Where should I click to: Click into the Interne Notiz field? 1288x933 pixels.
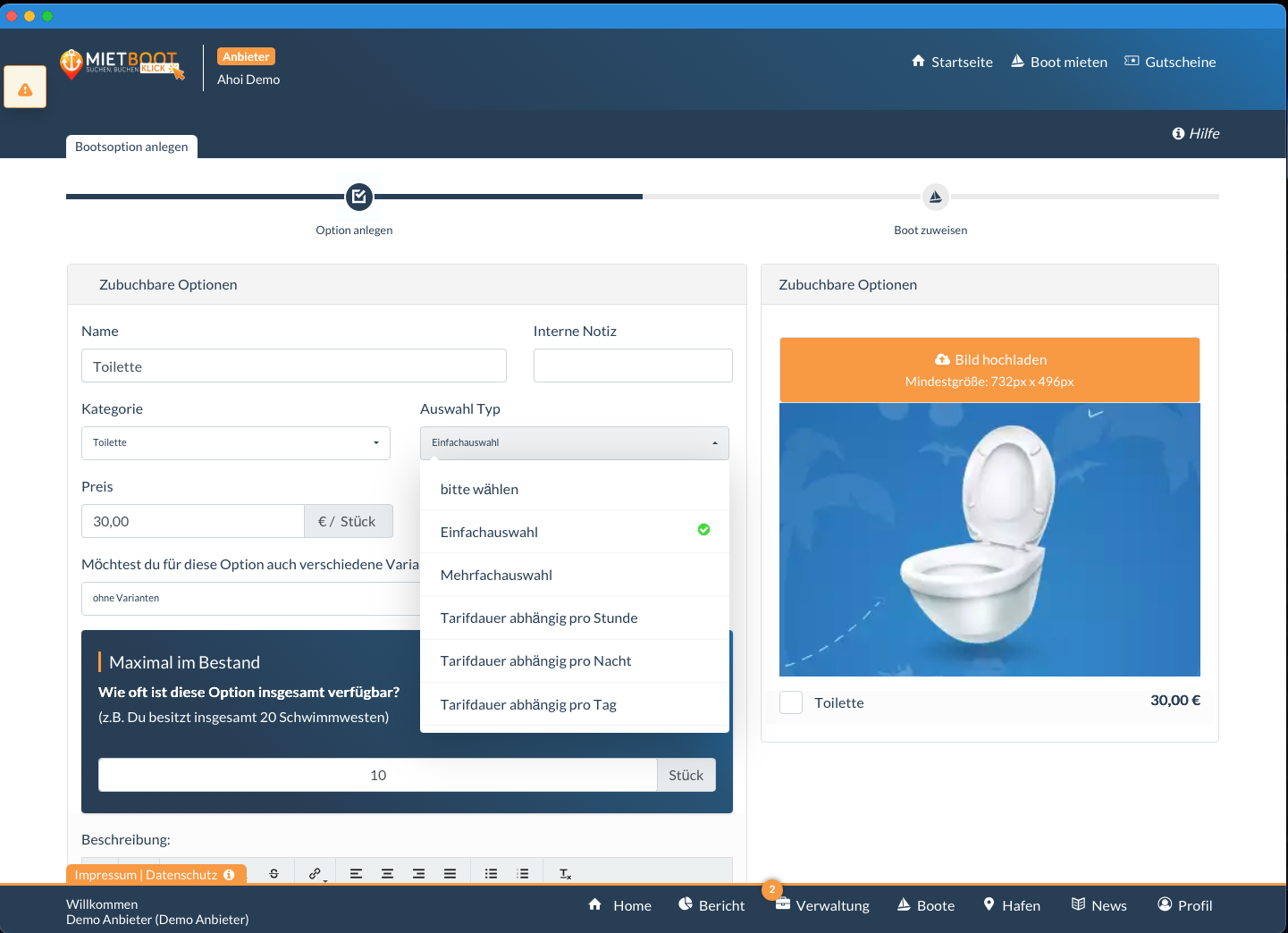[632, 366]
